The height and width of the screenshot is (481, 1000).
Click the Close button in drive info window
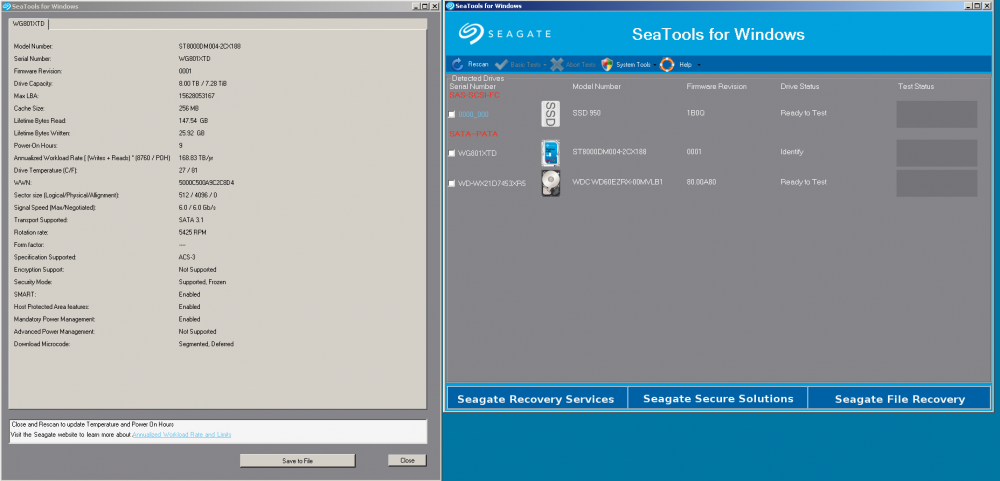[x=407, y=461]
